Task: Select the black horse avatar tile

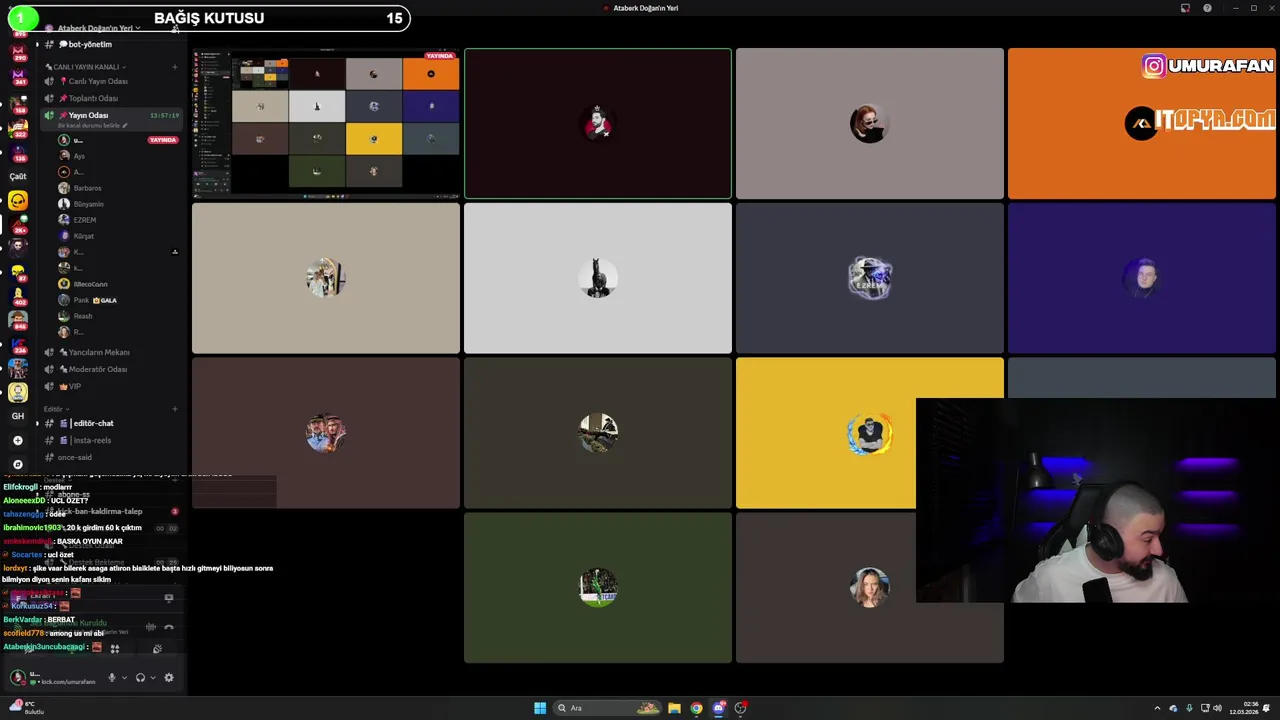Action: 598,278
